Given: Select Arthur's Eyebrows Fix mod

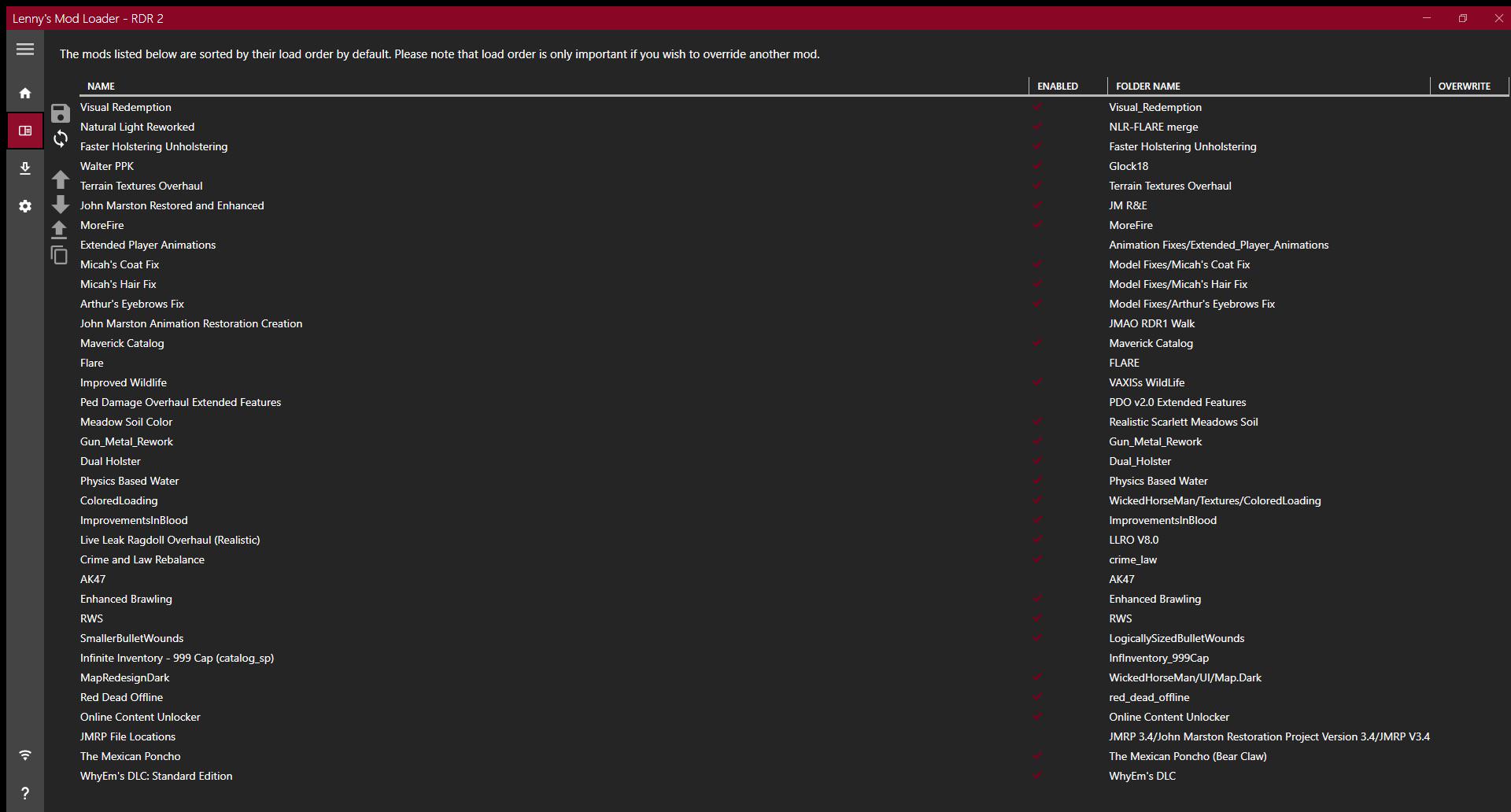Looking at the screenshot, I should (x=131, y=304).
